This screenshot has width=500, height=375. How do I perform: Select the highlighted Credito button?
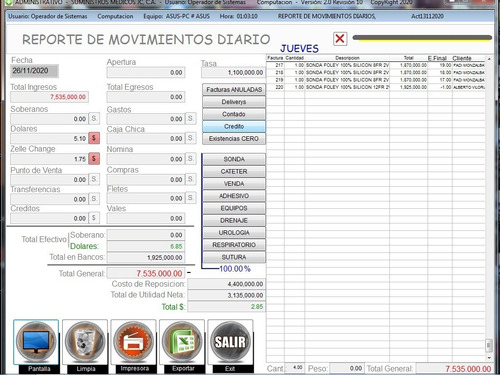(234, 126)
